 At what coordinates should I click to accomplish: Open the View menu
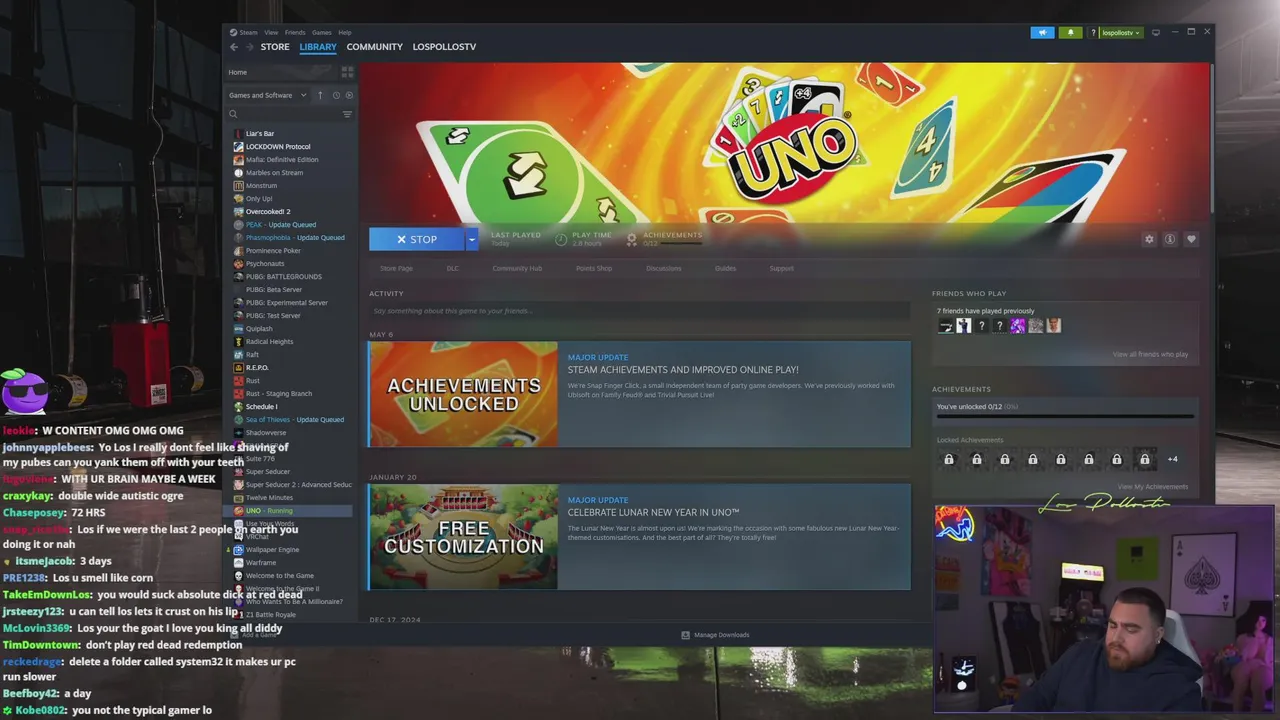coord(271,33)
